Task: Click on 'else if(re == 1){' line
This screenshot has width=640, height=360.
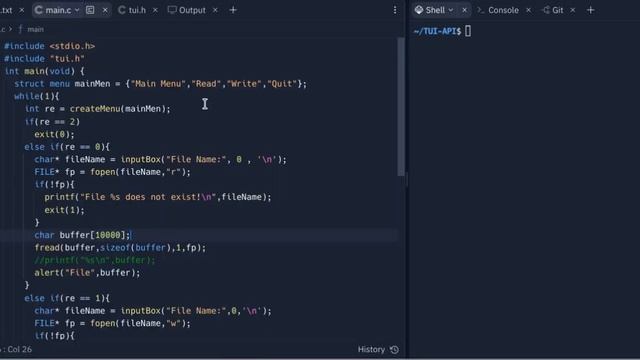Action: 67,298
